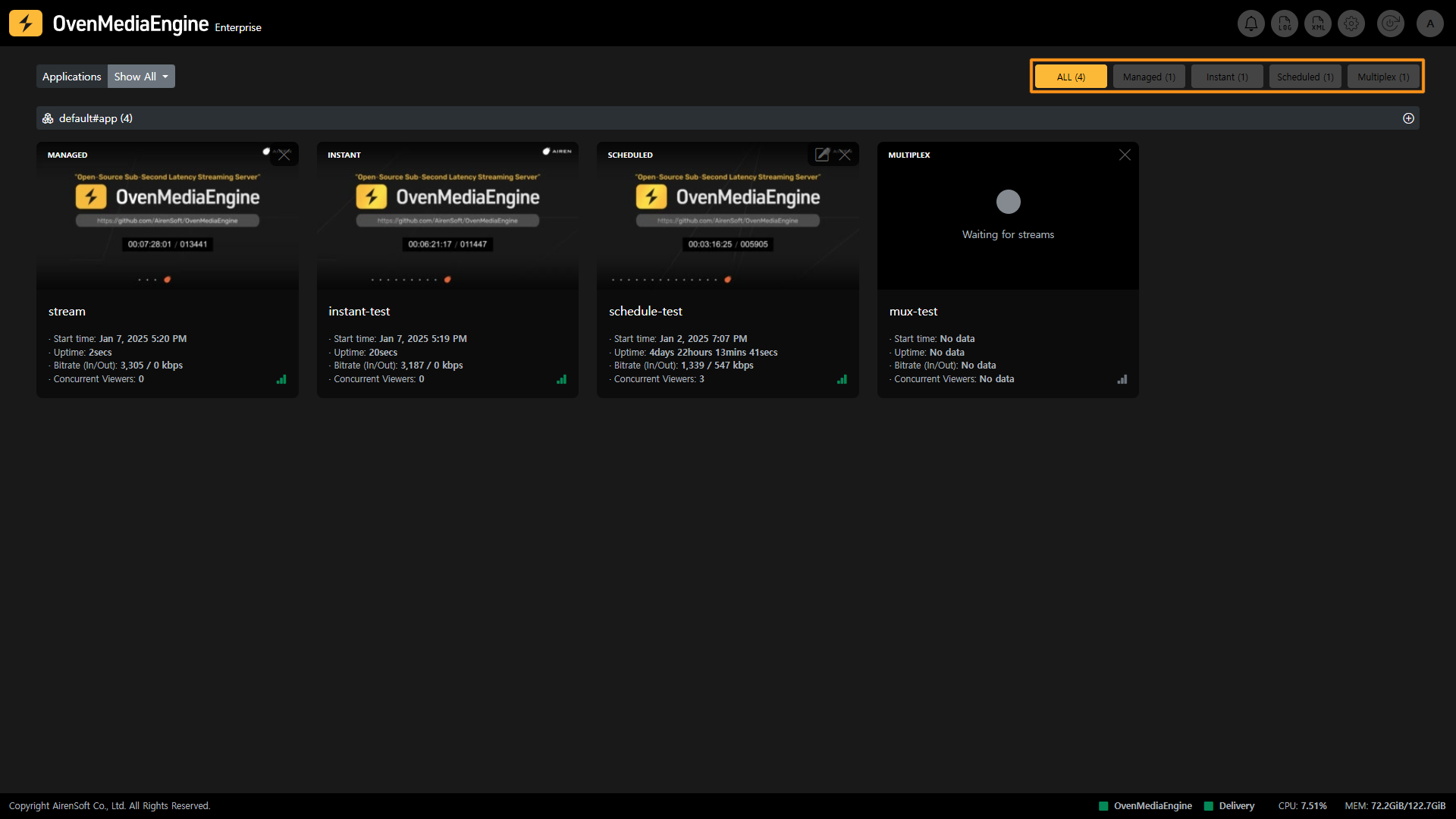Delete the mux-test multiplex stream with X
The image size is (1456, 819).
1125,155
